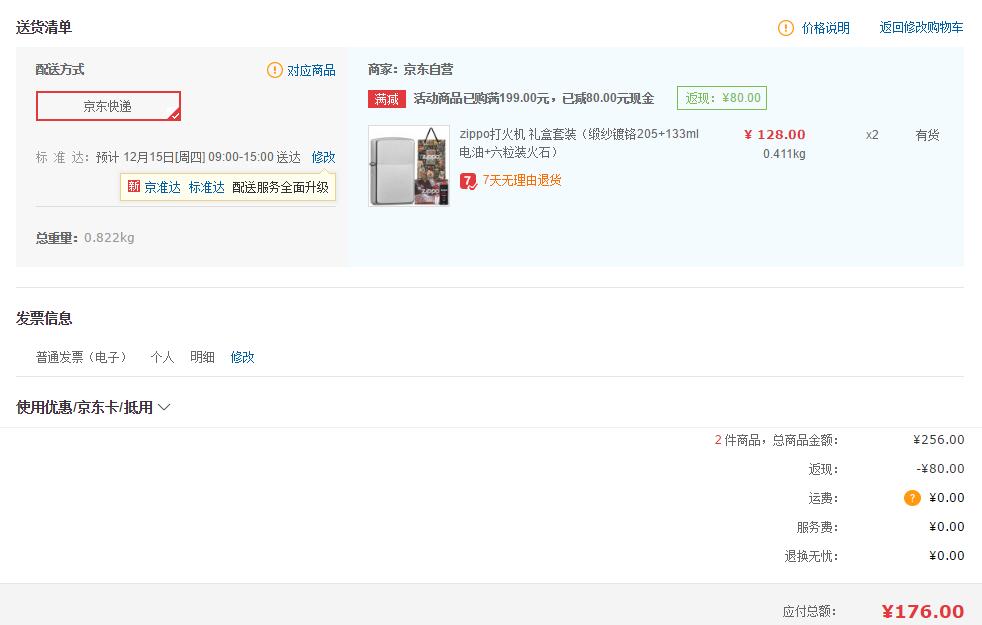Click the 个人 invoice recipient text
This screenshot has width=982, height=625.
tap(162, 357)
